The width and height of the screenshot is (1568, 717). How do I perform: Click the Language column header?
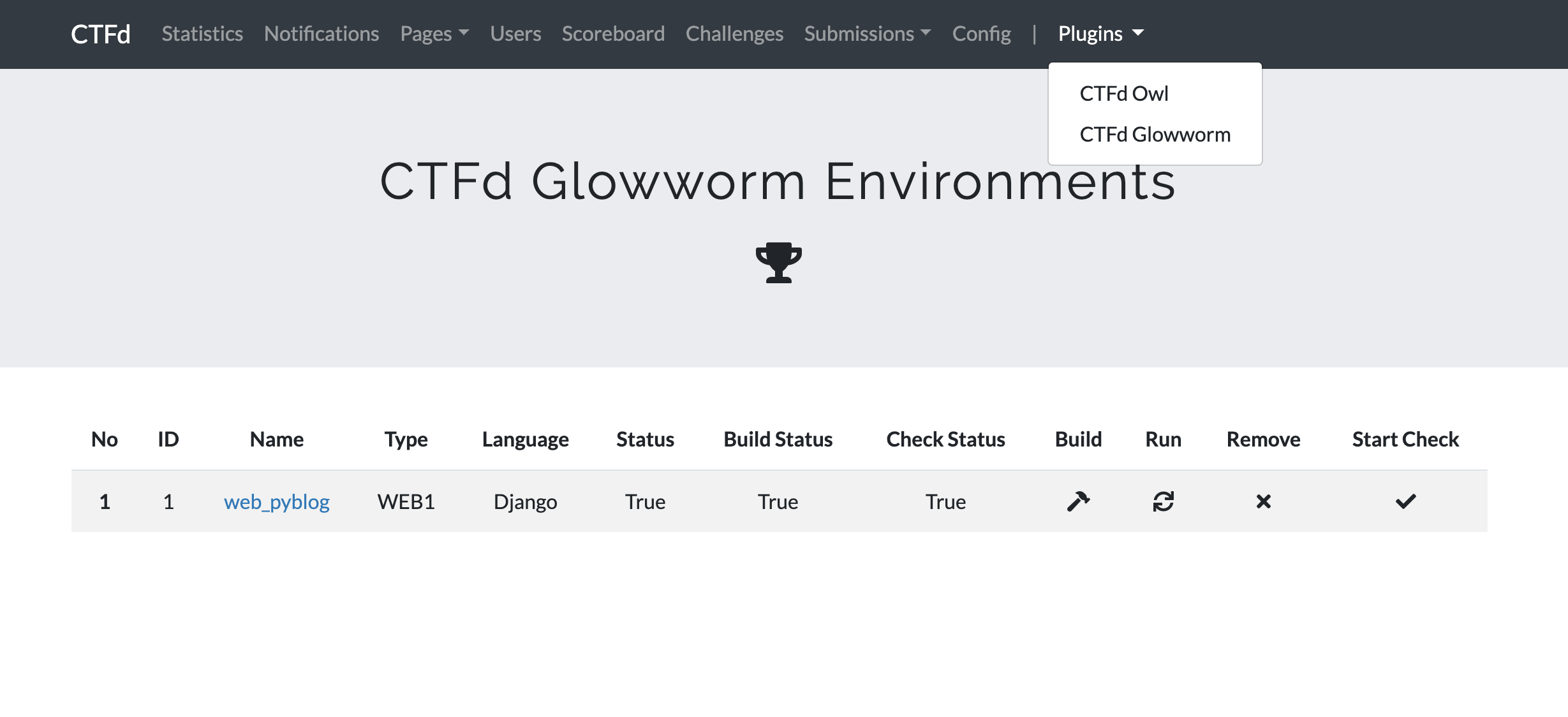[525, 439]
